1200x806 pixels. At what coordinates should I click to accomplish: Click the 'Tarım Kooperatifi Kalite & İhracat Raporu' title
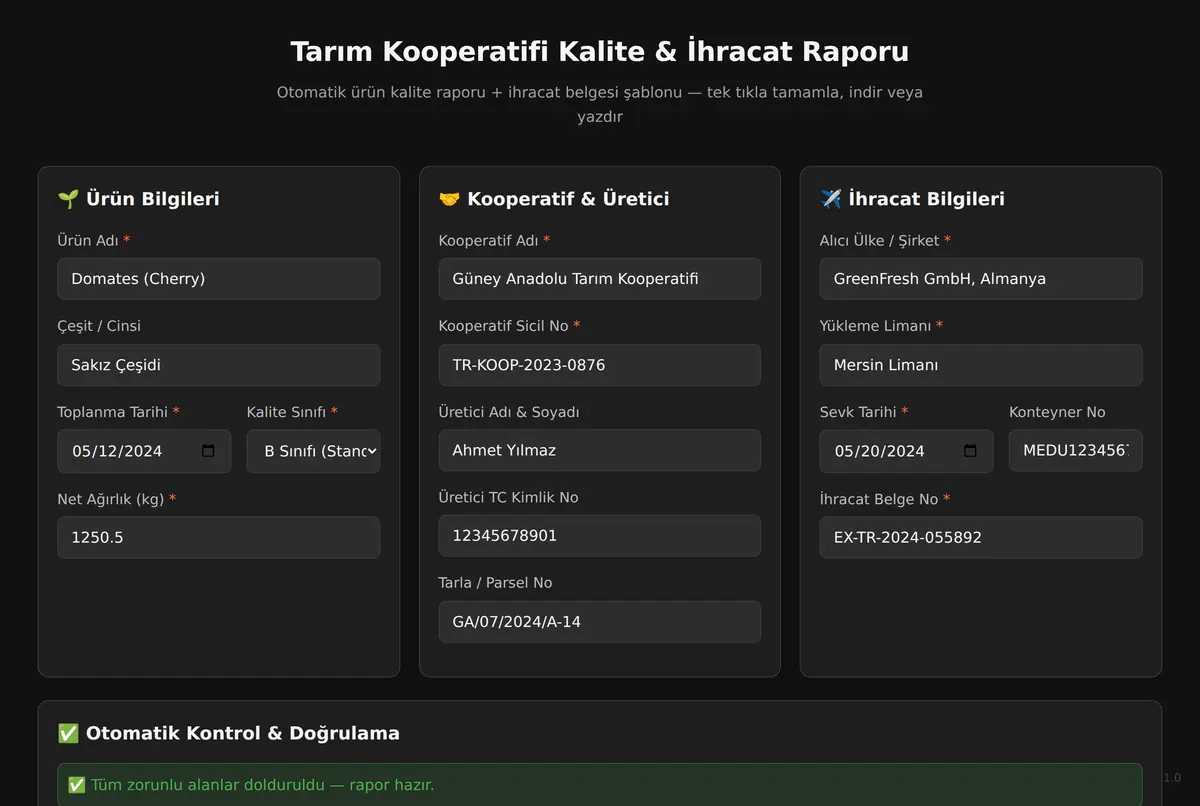(x=600, y=52)
